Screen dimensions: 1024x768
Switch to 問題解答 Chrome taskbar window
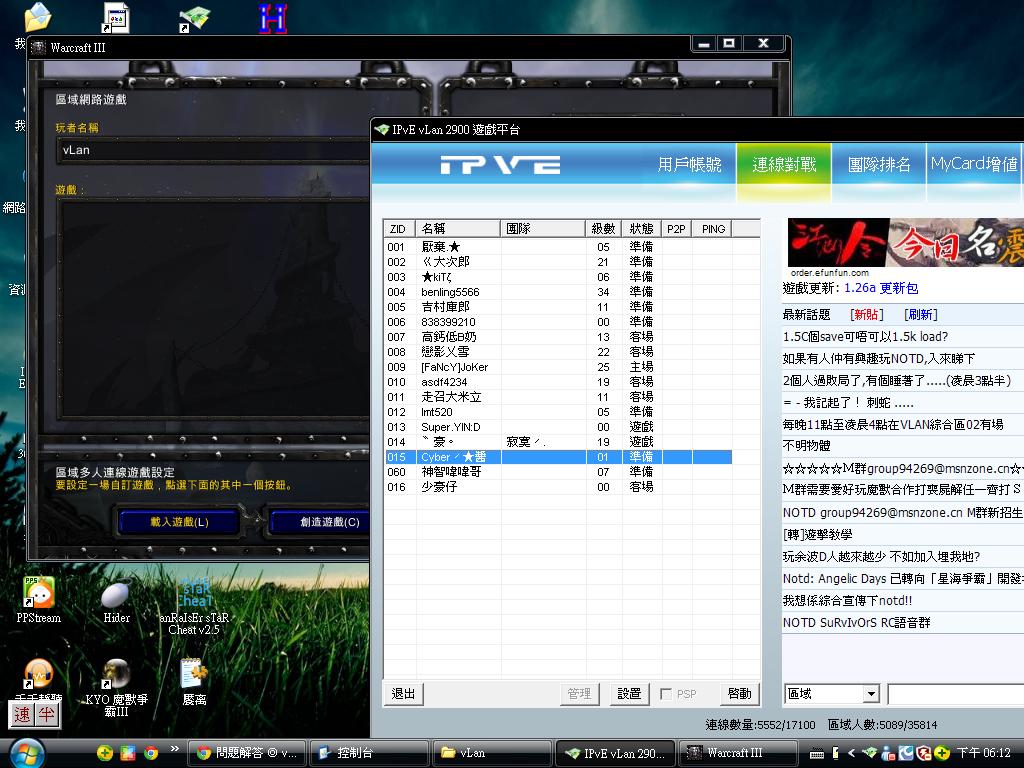click(x=246, y=753)
